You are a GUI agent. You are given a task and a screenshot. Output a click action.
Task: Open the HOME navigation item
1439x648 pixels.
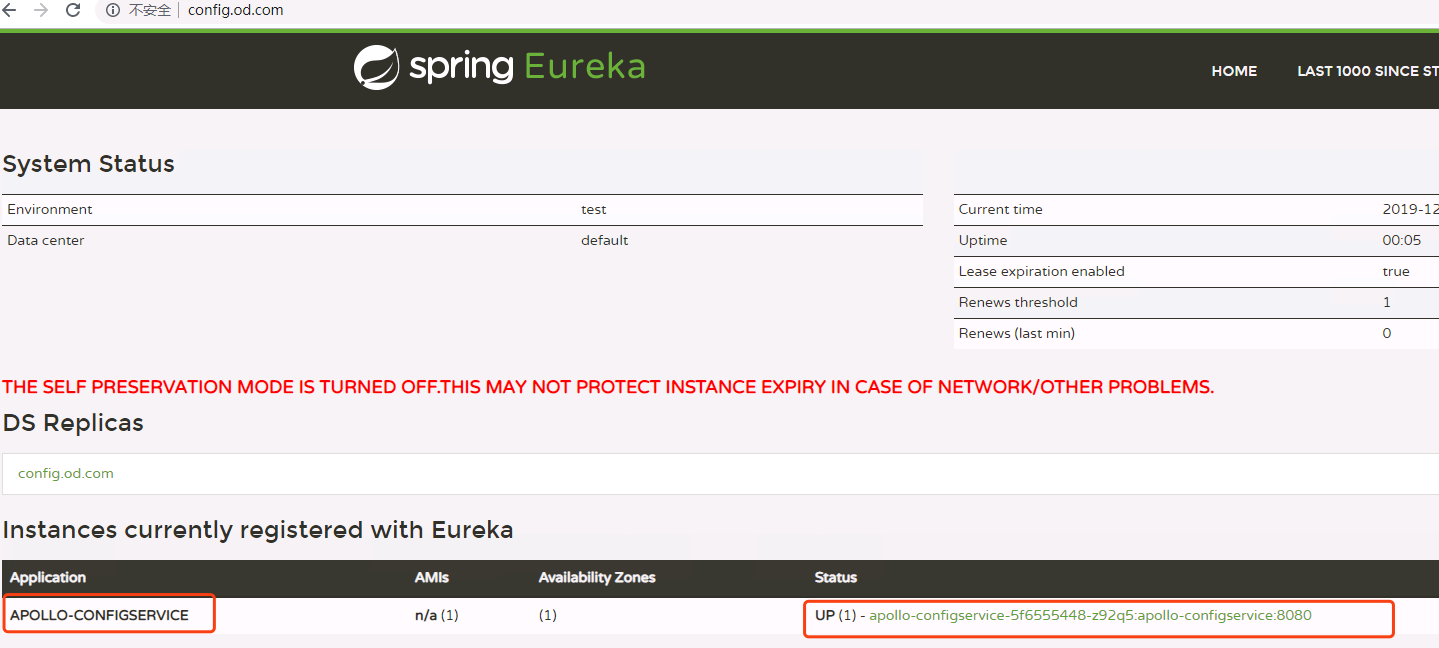(x=1234, y=71)
